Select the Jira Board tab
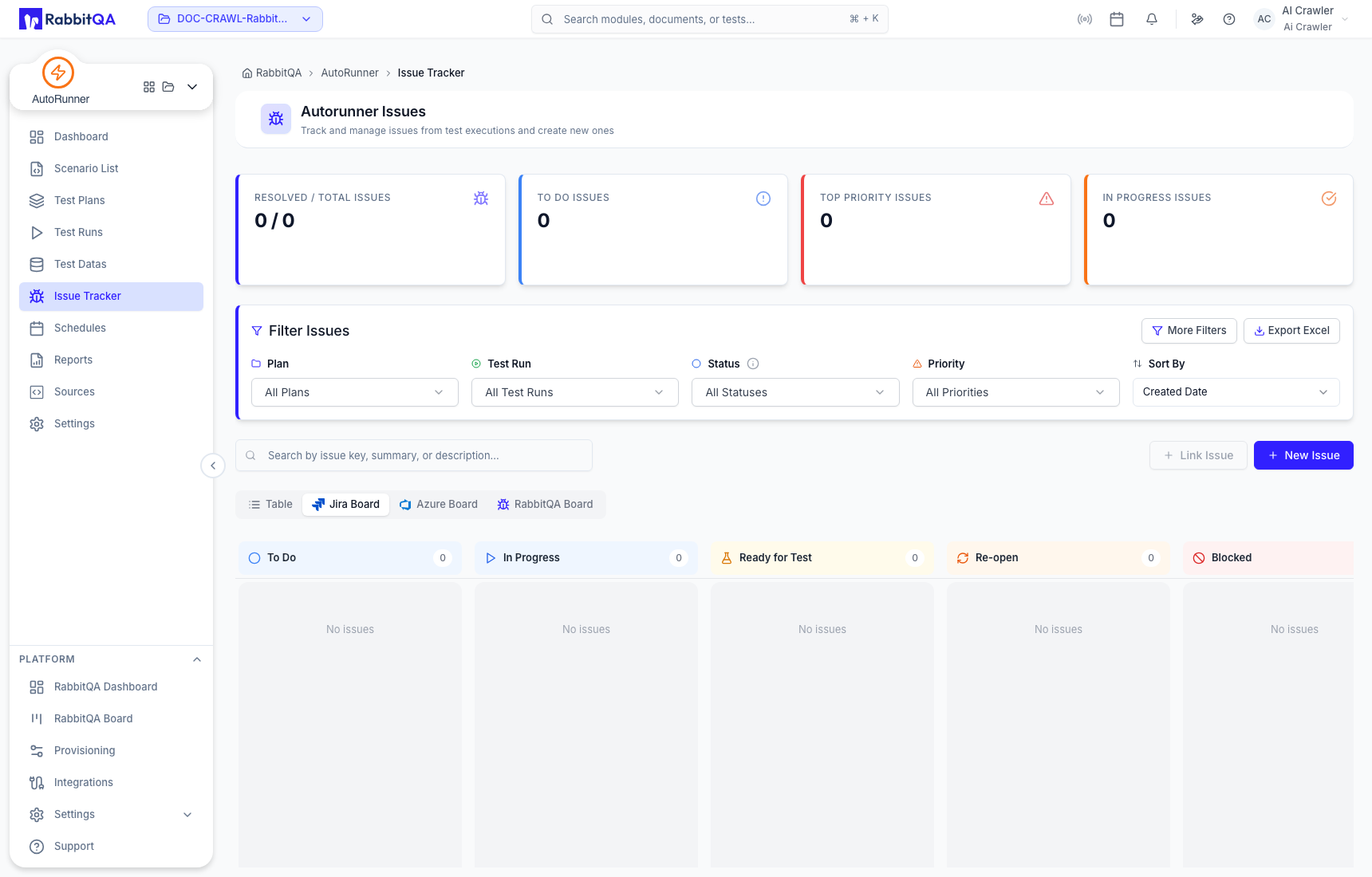 346,505
